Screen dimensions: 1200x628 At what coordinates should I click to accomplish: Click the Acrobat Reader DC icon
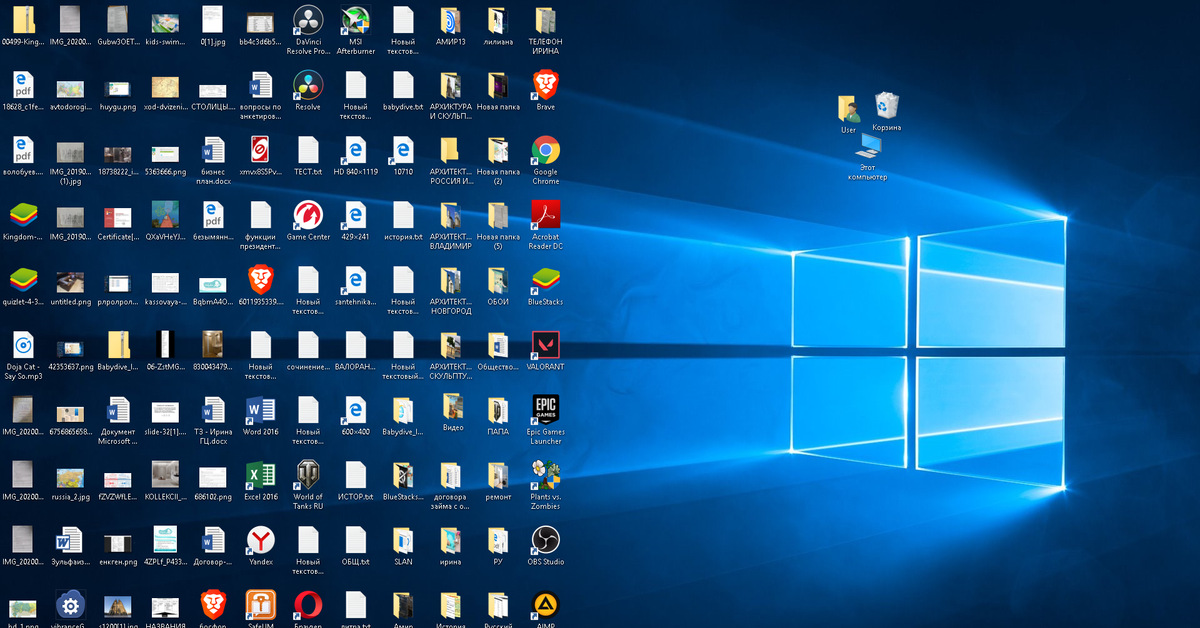point(545,215)
